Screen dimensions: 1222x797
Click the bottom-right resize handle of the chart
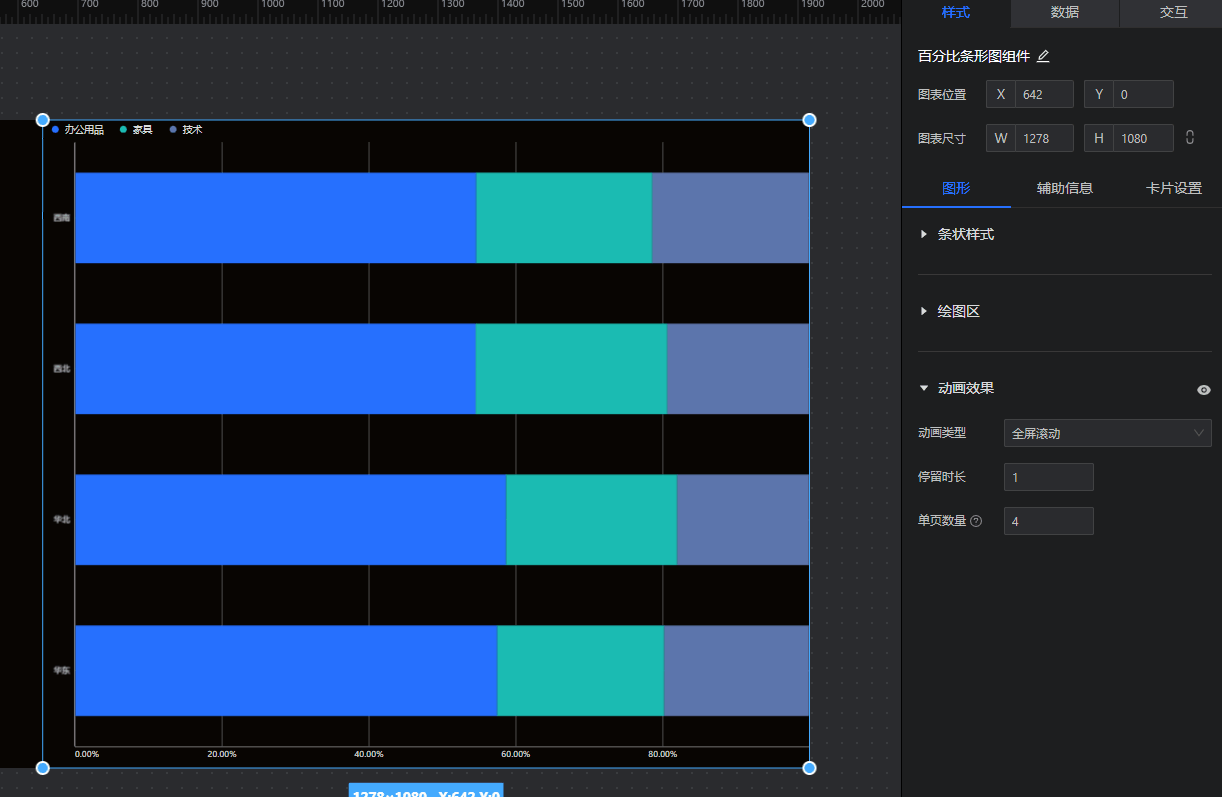point(809,767)
